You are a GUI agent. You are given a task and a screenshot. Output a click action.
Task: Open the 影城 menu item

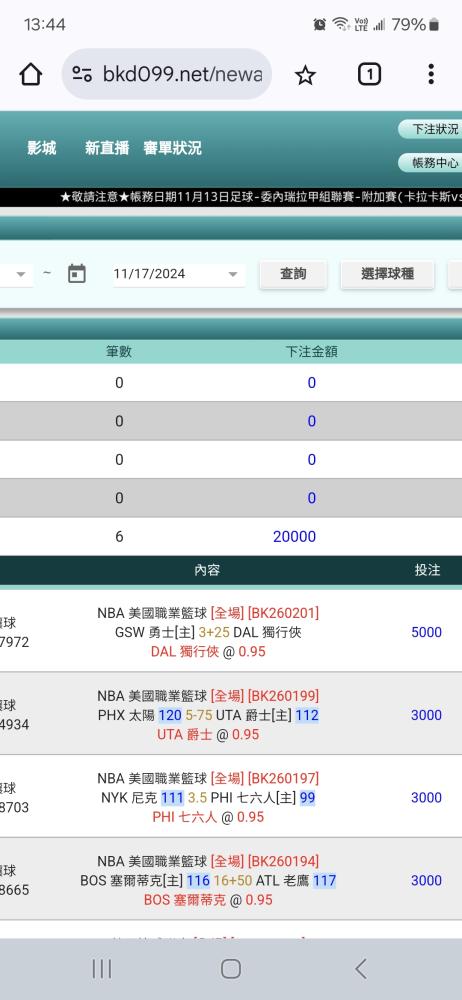(41, 148)
